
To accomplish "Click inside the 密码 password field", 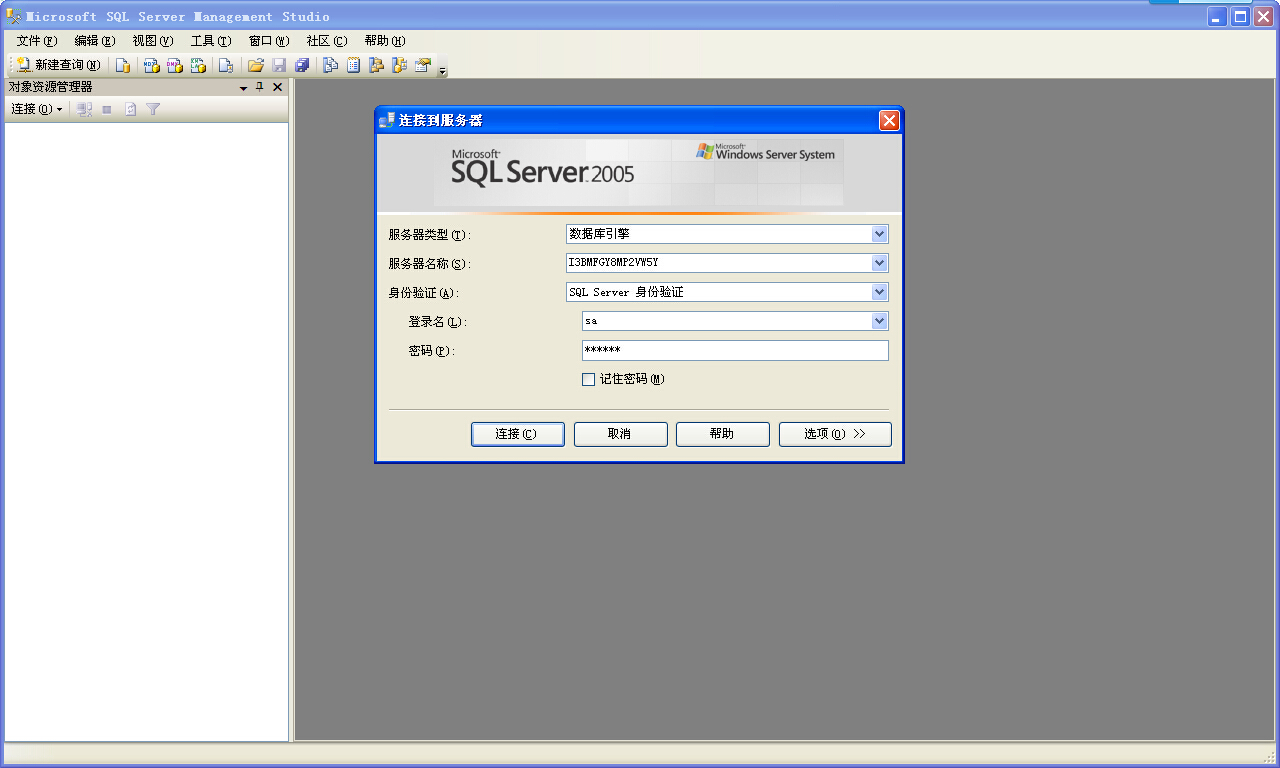I will (735, 350).
